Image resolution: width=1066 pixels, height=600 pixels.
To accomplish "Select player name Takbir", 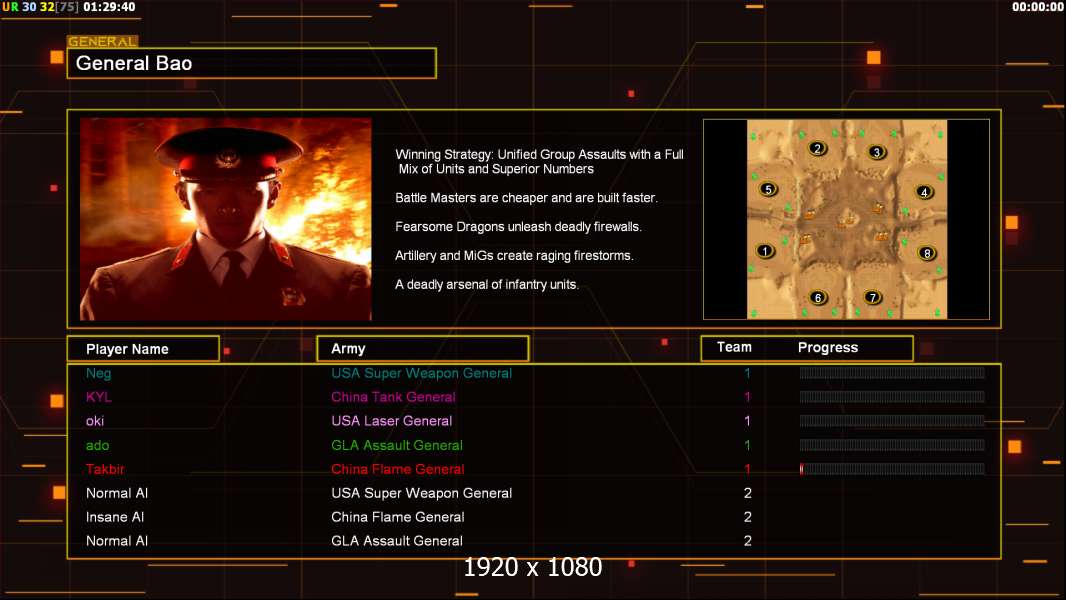I will point(105,469).
